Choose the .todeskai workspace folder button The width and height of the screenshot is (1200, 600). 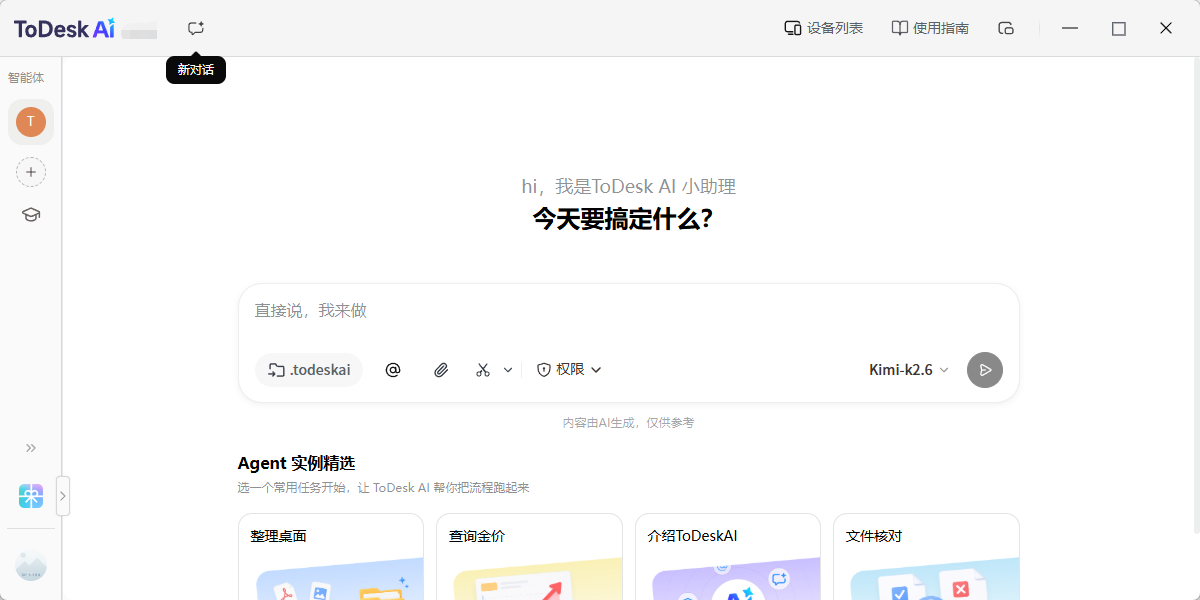(309, 370)
